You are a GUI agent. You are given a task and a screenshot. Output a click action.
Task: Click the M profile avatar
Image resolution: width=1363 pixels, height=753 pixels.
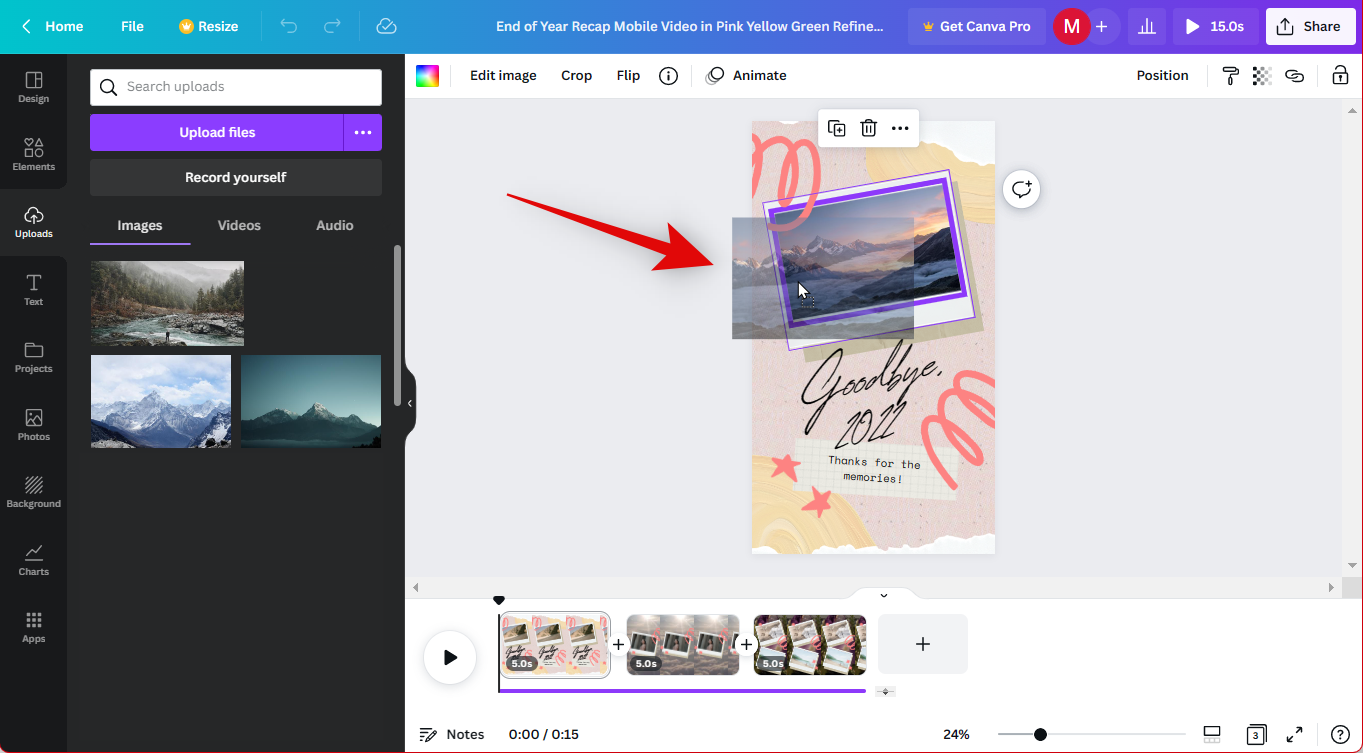pyautogui.click(x=1071, y=27)
